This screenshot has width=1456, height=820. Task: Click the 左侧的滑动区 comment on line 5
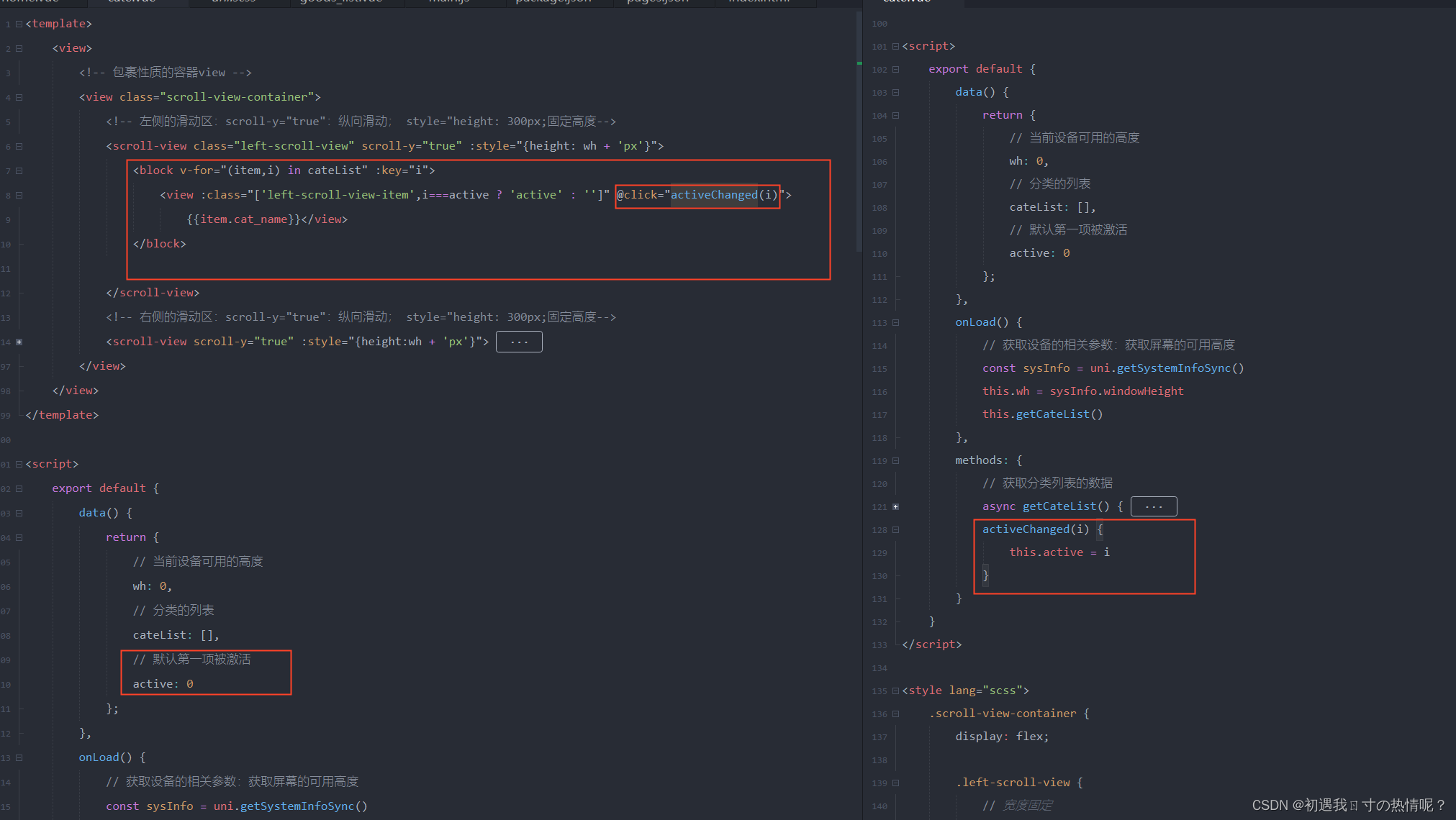tap(361, 122)
